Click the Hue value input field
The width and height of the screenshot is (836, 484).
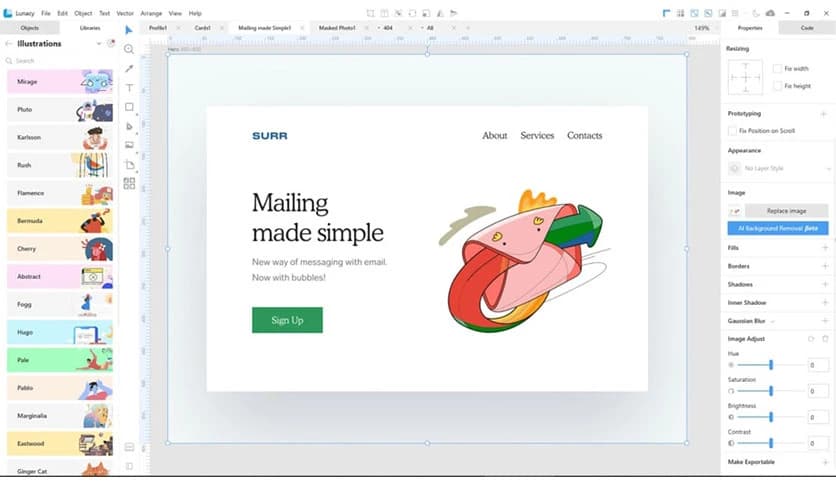pos(818,365)
